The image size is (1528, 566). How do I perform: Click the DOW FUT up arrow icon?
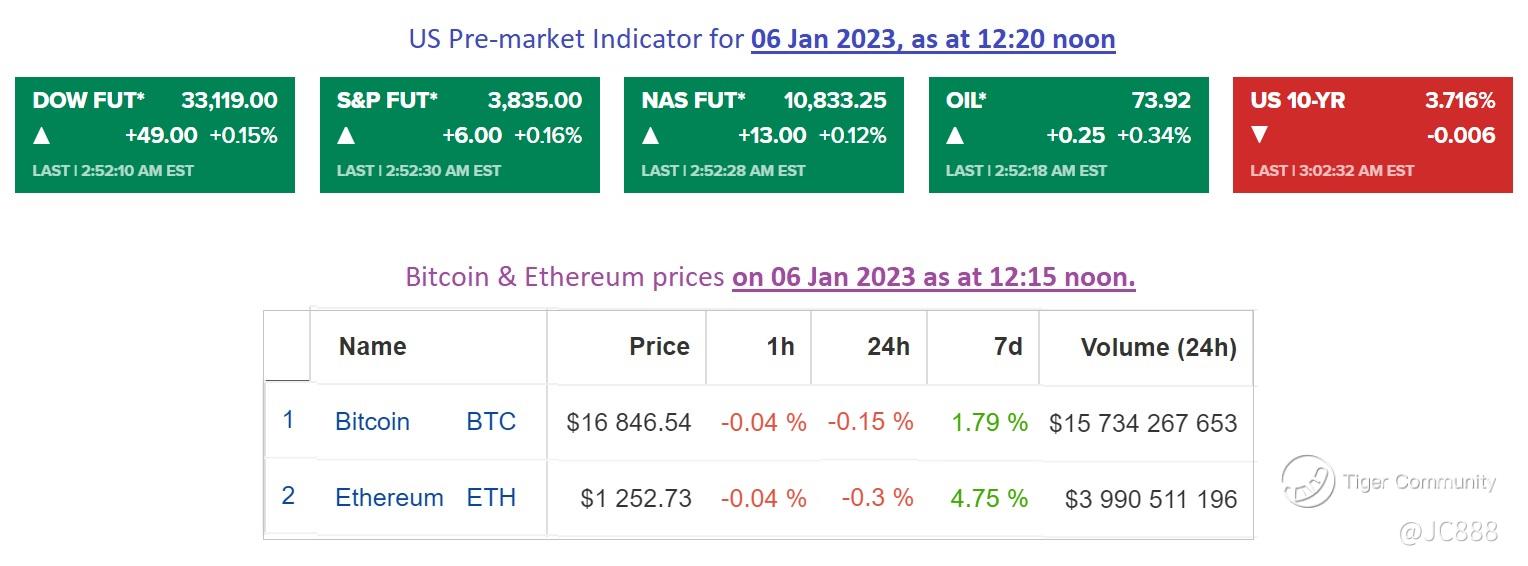click(x=42, y=135)
